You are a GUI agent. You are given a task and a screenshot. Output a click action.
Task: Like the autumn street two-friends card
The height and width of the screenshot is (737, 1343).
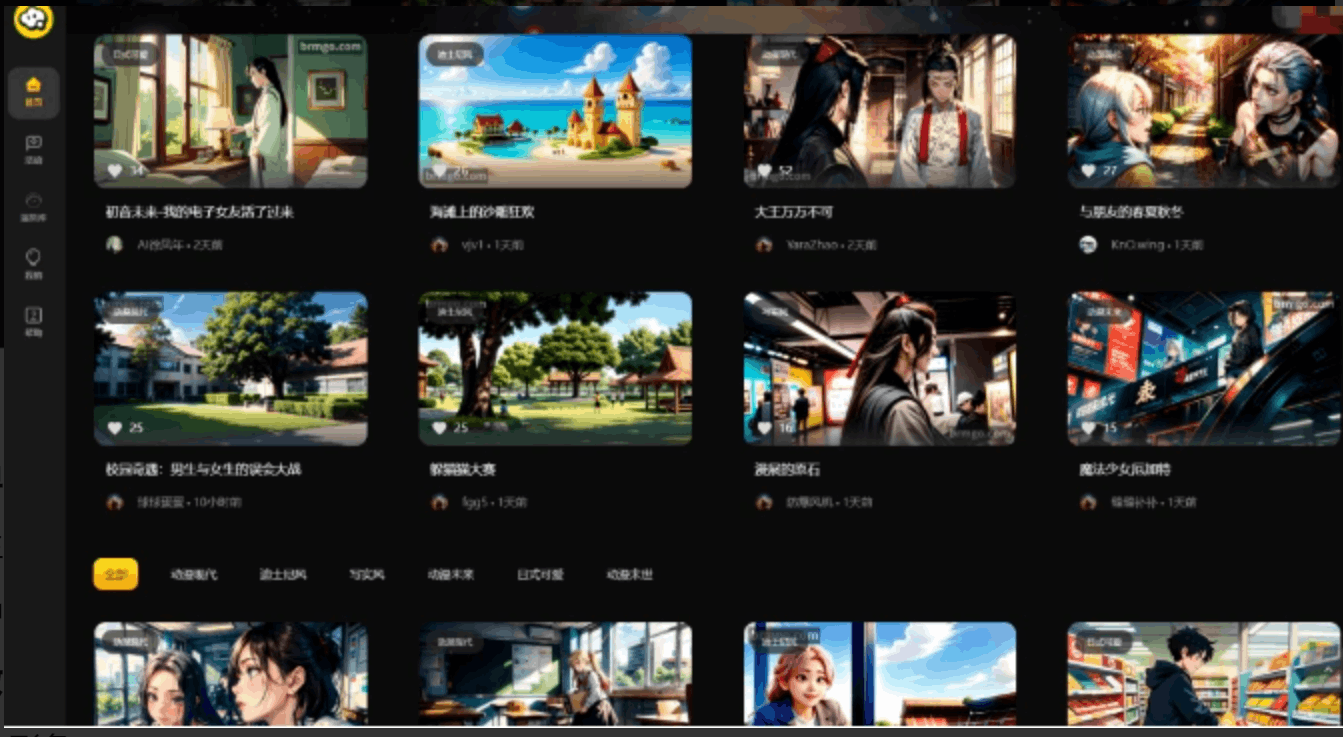coord(1089,171)
